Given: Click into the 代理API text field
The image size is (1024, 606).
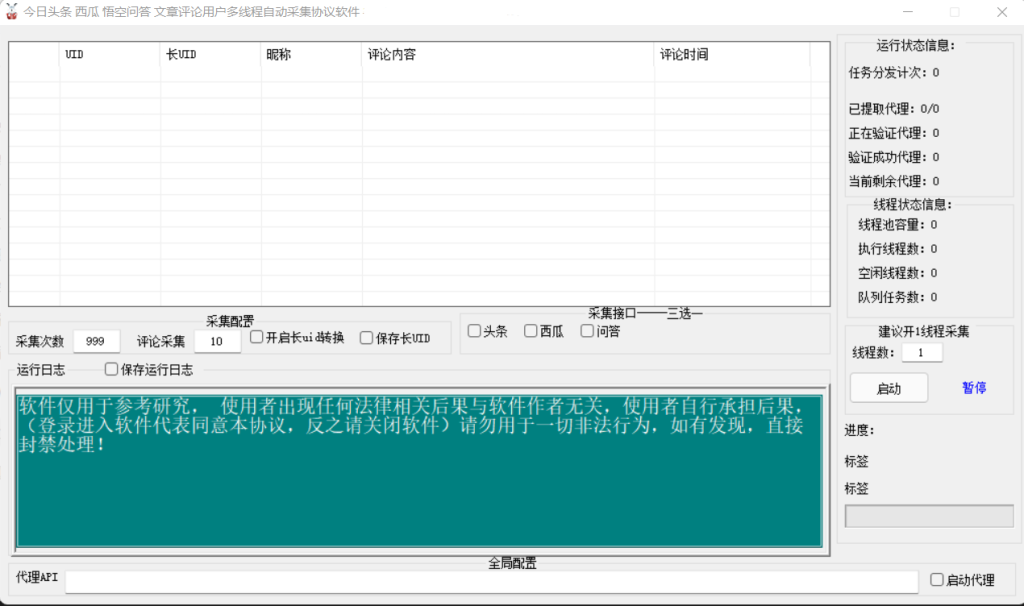Looking at the screenshot, I should (491, 581).
